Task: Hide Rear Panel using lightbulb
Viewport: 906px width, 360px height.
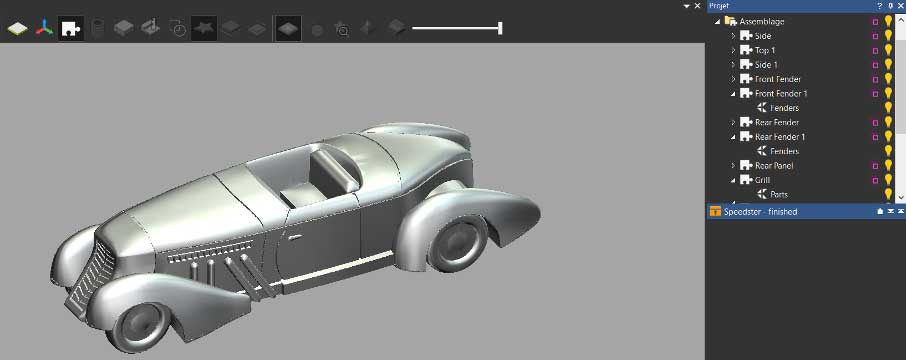Action: coord(888,165)
